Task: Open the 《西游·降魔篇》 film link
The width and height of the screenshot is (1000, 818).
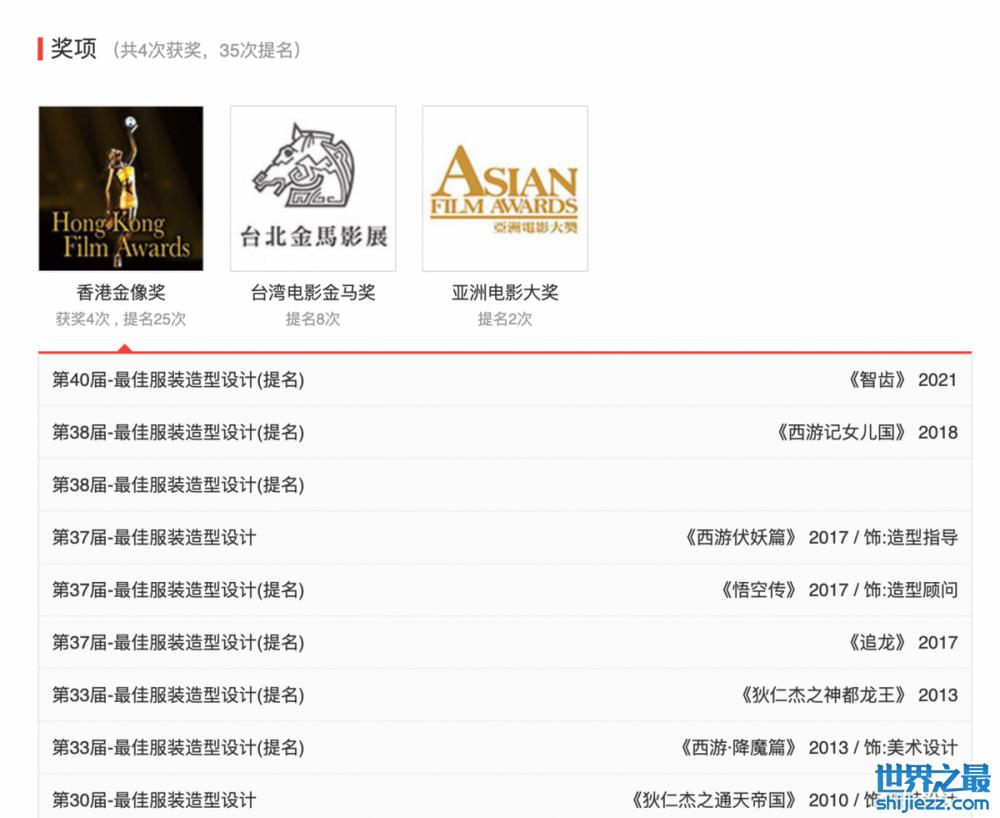Action: pyautogui.click(x=739, y=748)
